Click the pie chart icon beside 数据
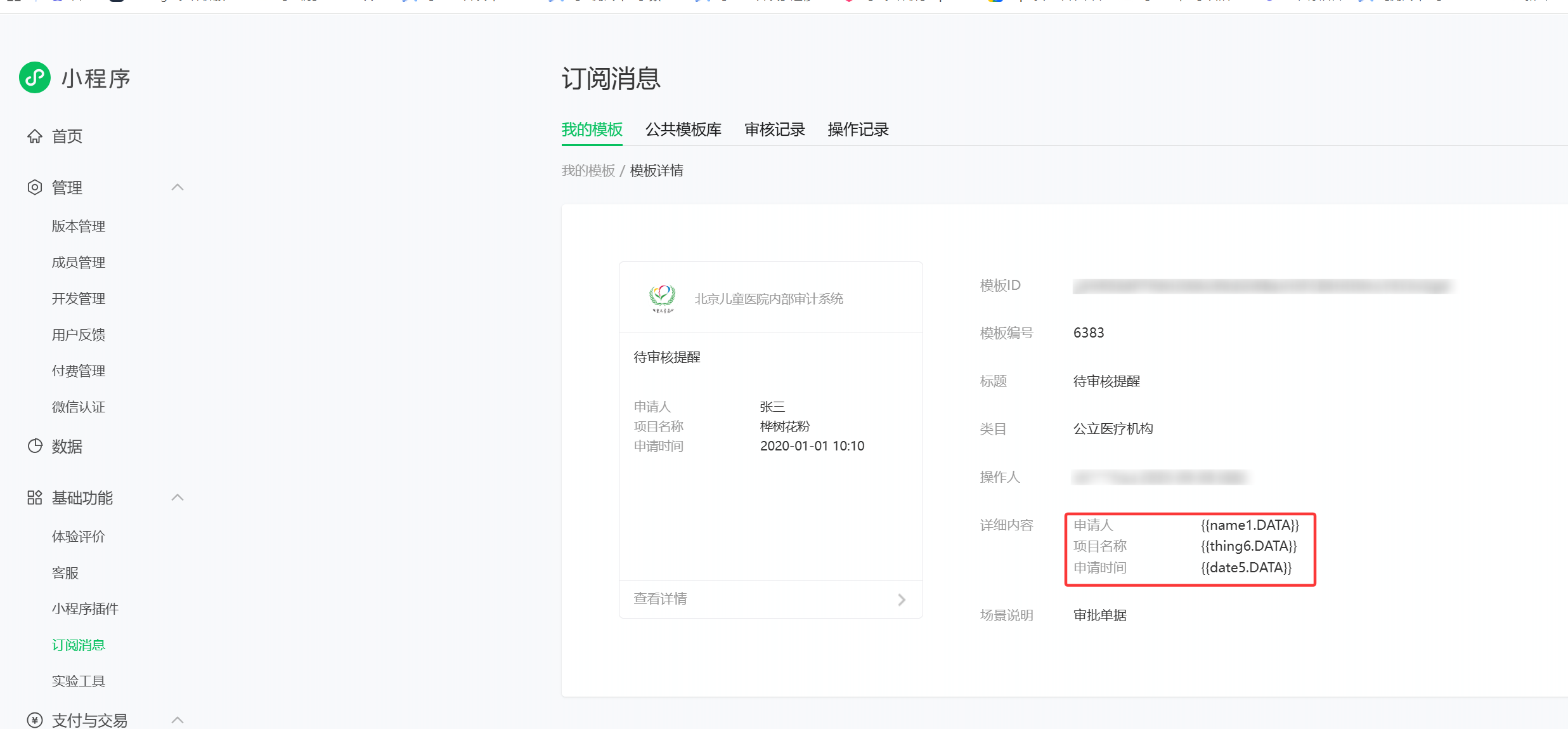 tap(35, 446)
